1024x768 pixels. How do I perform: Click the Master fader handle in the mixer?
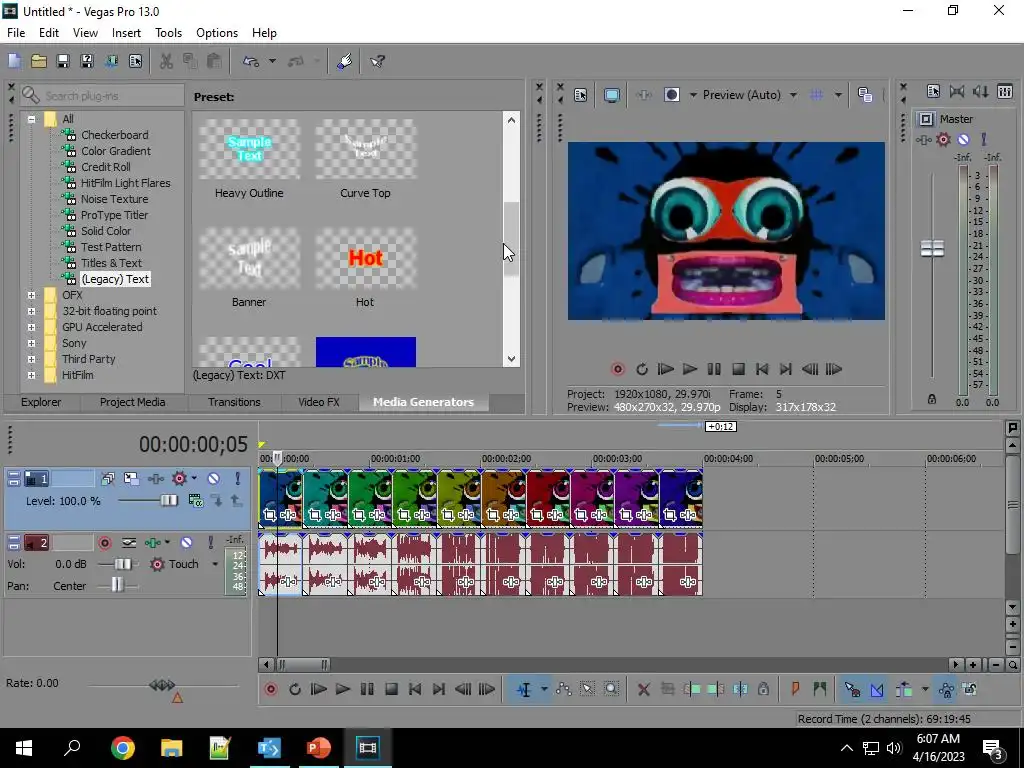click(933, 249)
